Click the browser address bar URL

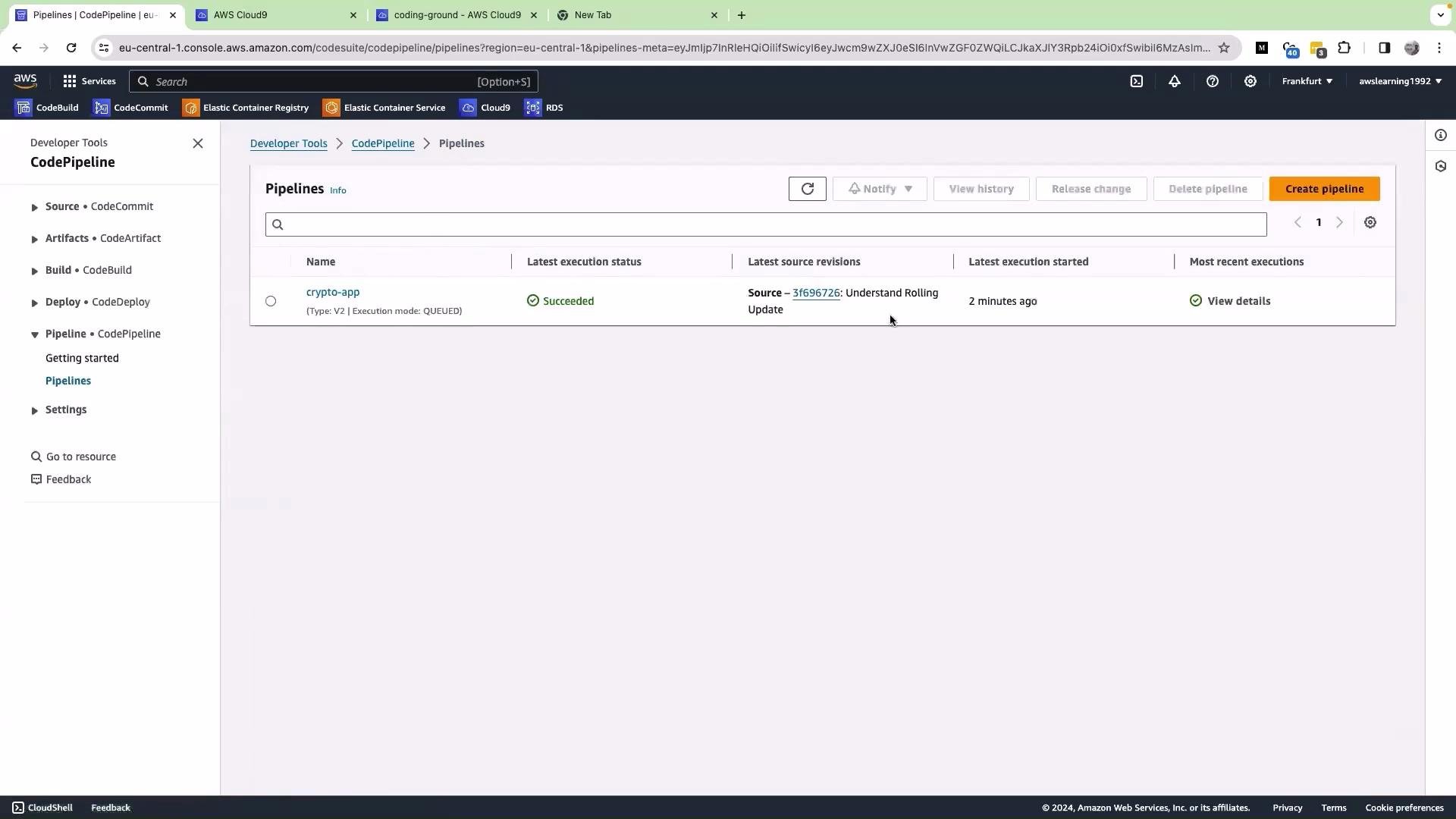[664, 48]
